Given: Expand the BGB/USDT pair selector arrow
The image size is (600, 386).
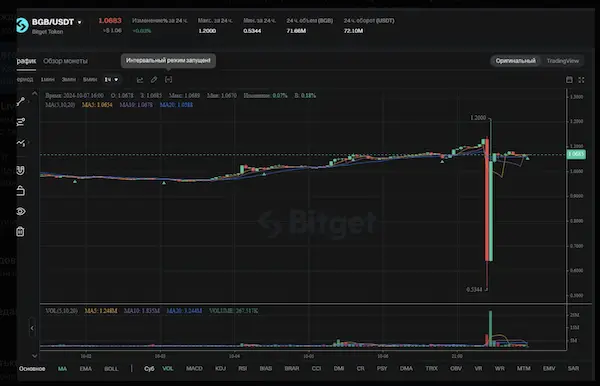Looking at the screenshot, I should pyautogui.click(x=80, y=23).
